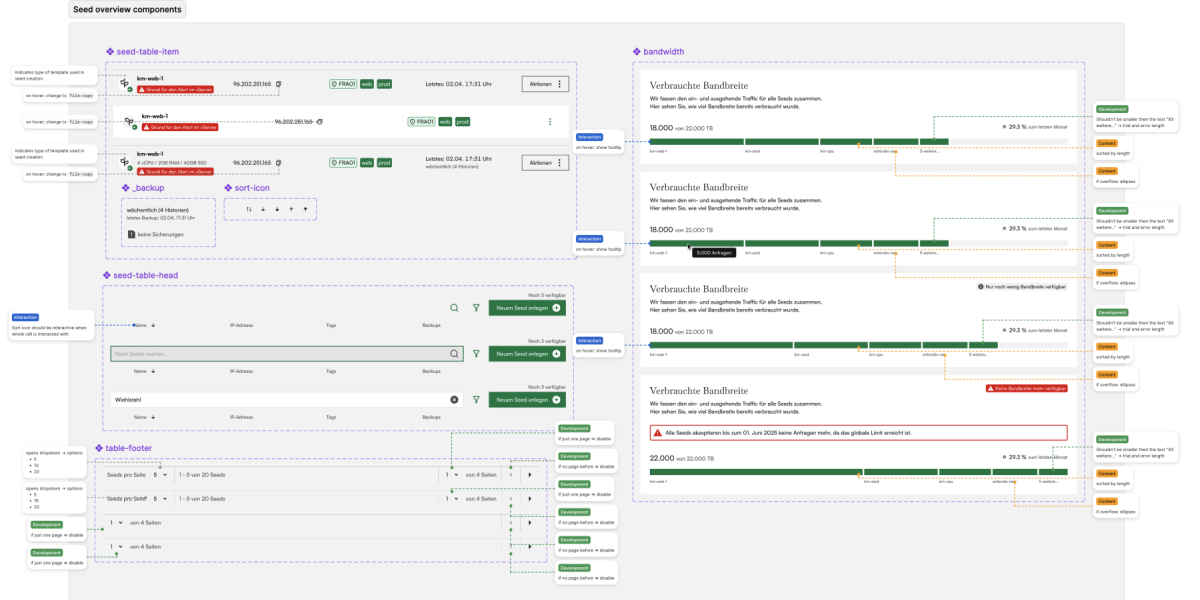The height and width of the screenshot is (600, 1200).
Task: Click the 'Backups' column header in first table head
Action: pos(431,325)
